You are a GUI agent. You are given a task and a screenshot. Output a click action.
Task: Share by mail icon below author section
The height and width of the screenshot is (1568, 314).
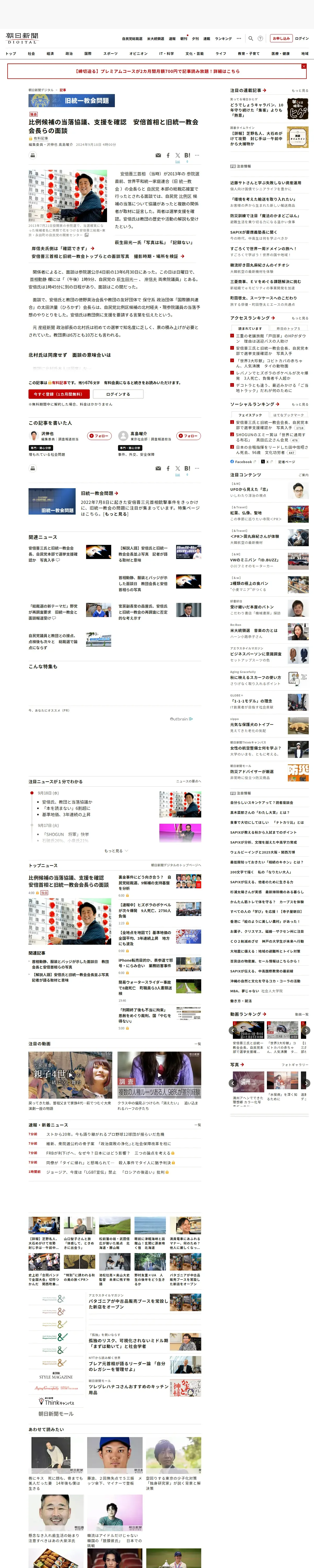click(x=159, y=468)
